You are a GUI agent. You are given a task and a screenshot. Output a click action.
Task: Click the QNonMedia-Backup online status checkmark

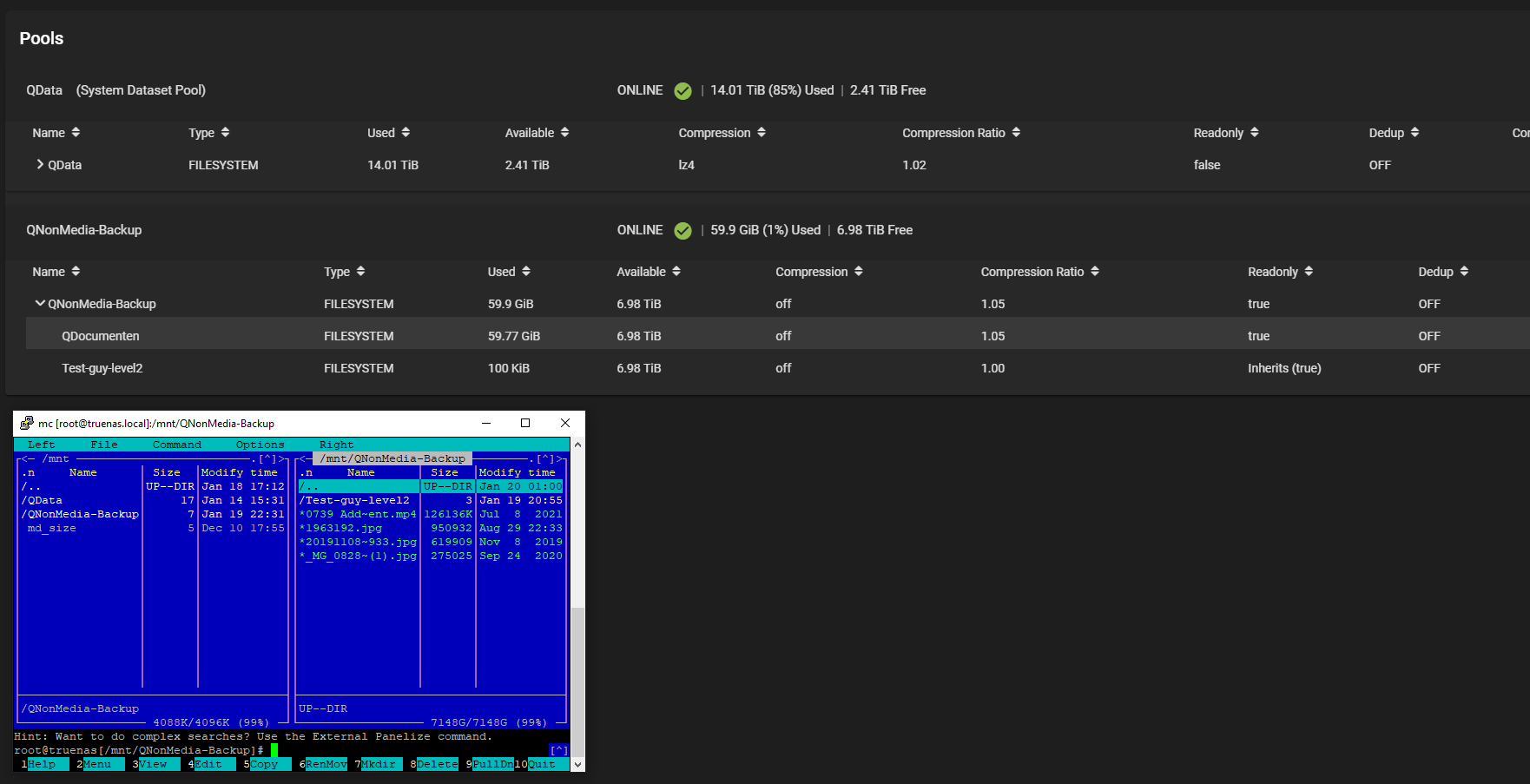pos(683,231)
